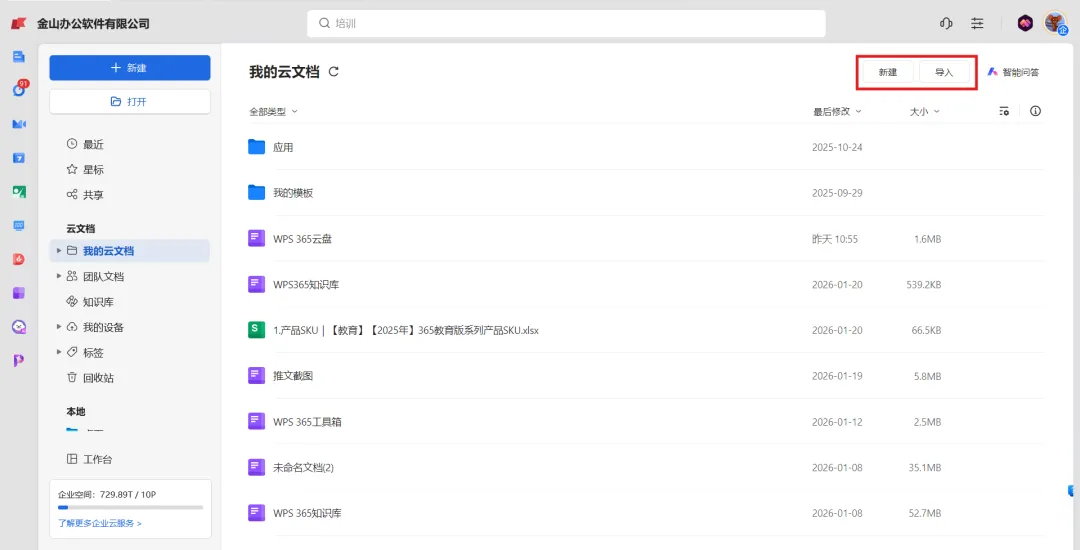The image size is (1080, 550).
Task: Expand the 团队文档 tree arrow
Action: [59, 276]
